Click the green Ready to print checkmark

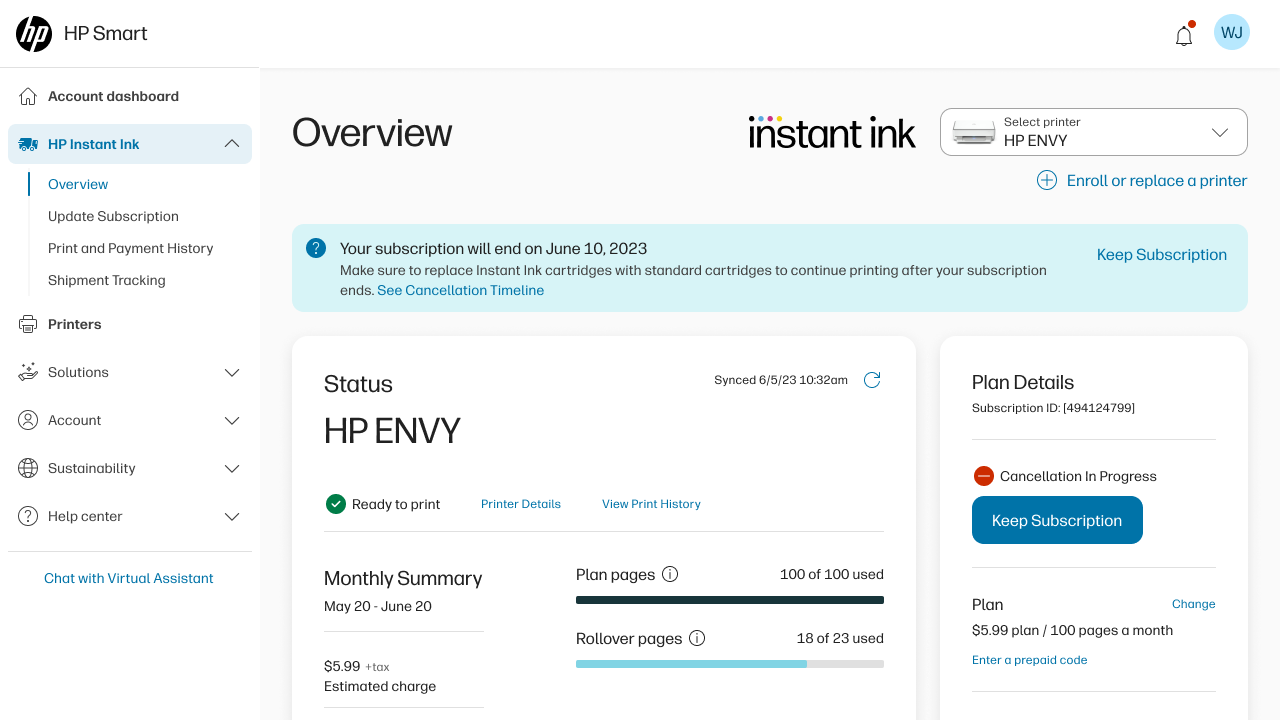pyautogui.click(x=336, y=504)
